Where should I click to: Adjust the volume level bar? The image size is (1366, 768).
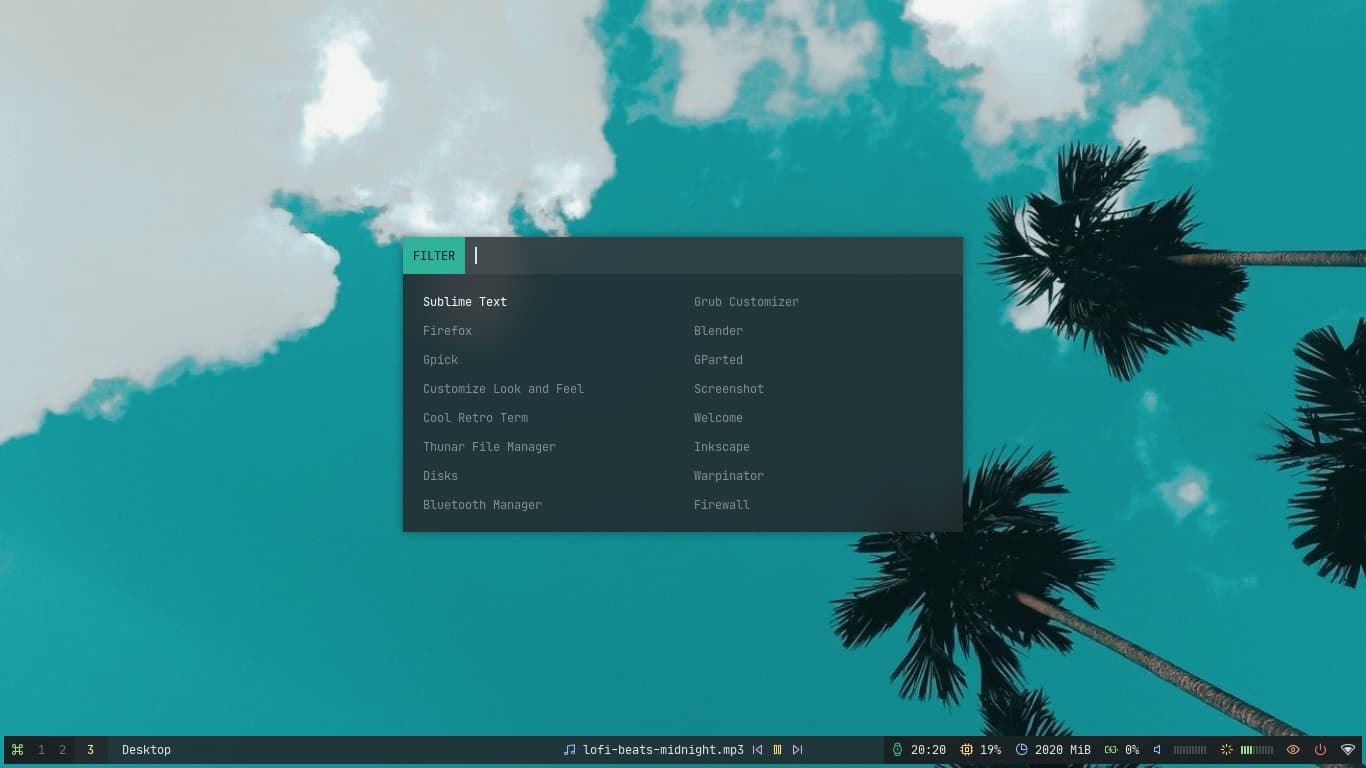pyautogui.click(x=1190, y=750)
